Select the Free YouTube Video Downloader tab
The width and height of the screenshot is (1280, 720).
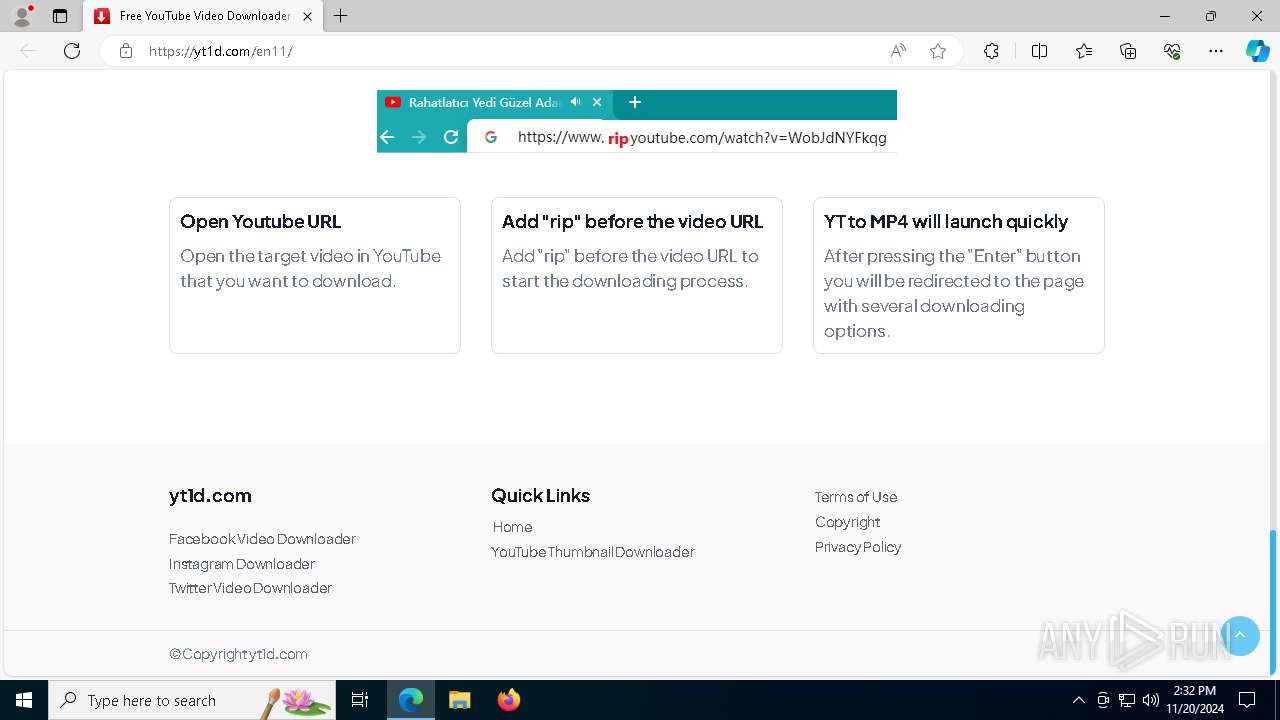203,16
